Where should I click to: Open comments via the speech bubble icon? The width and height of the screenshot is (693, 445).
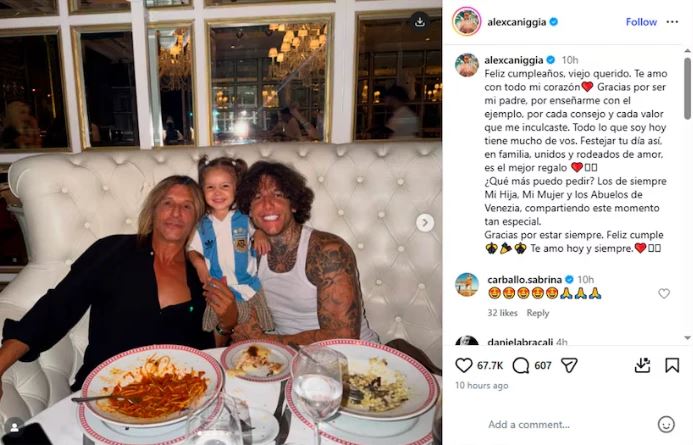[521, 365]
